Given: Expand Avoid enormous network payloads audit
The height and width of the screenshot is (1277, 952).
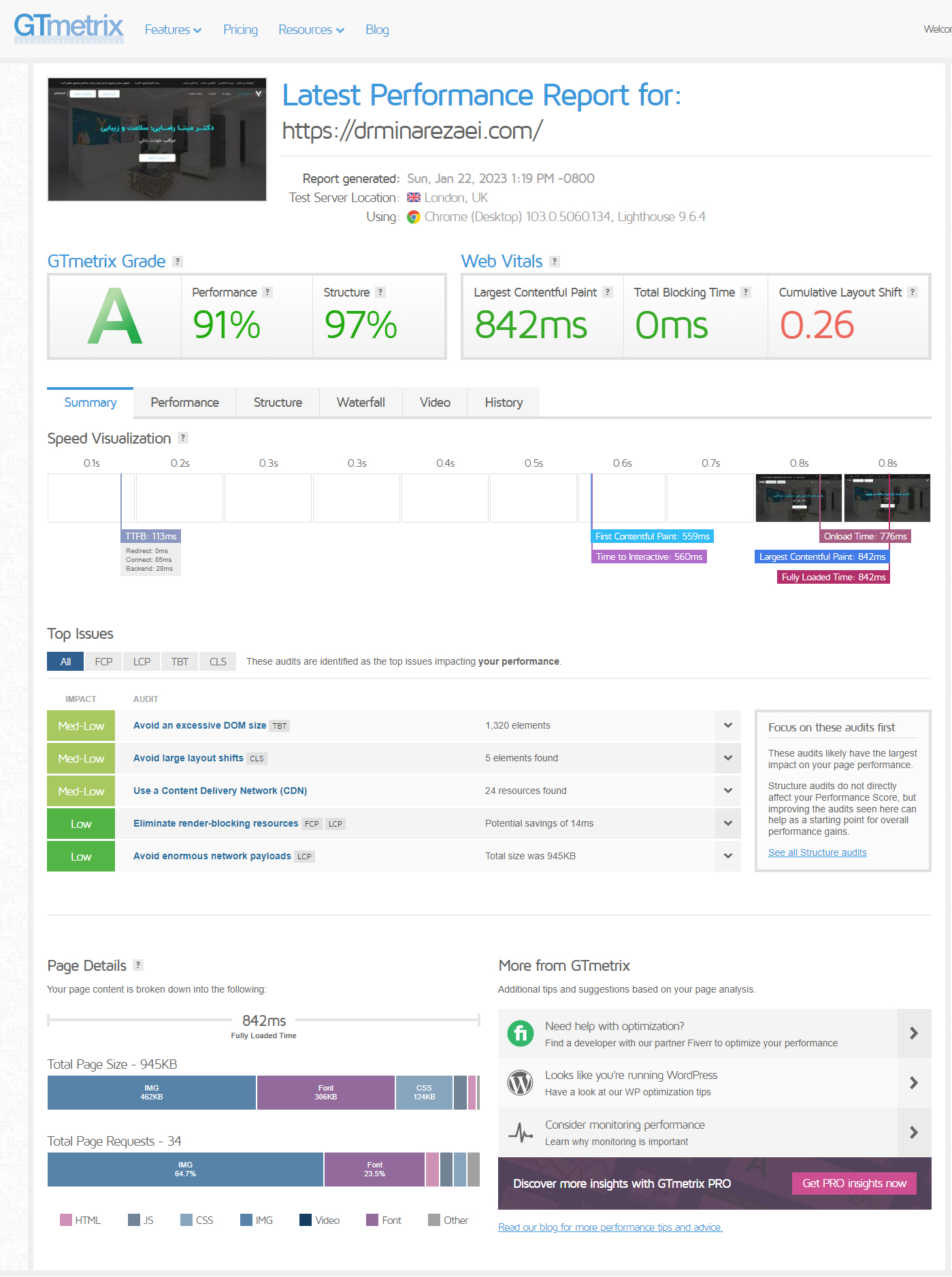Looking at the screenshot, I should coord(728,856).
